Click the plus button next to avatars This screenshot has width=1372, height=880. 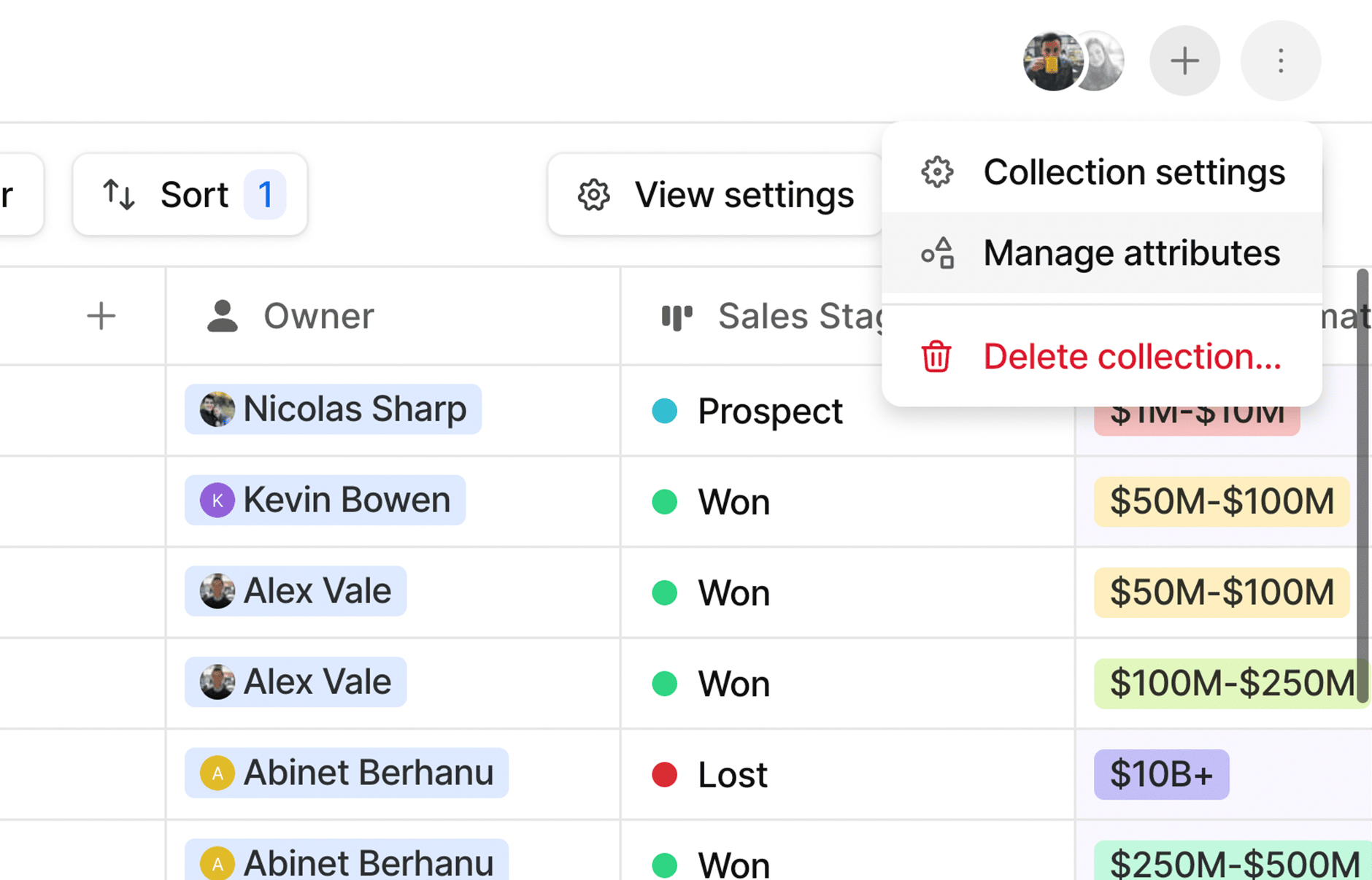[1184, 61]
